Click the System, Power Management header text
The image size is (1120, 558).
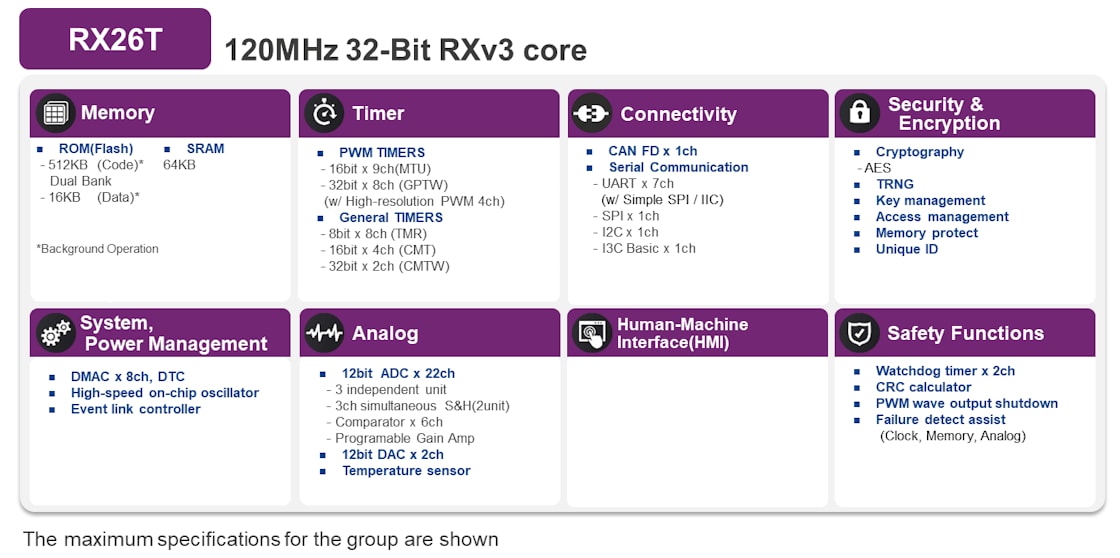[174, 333]
